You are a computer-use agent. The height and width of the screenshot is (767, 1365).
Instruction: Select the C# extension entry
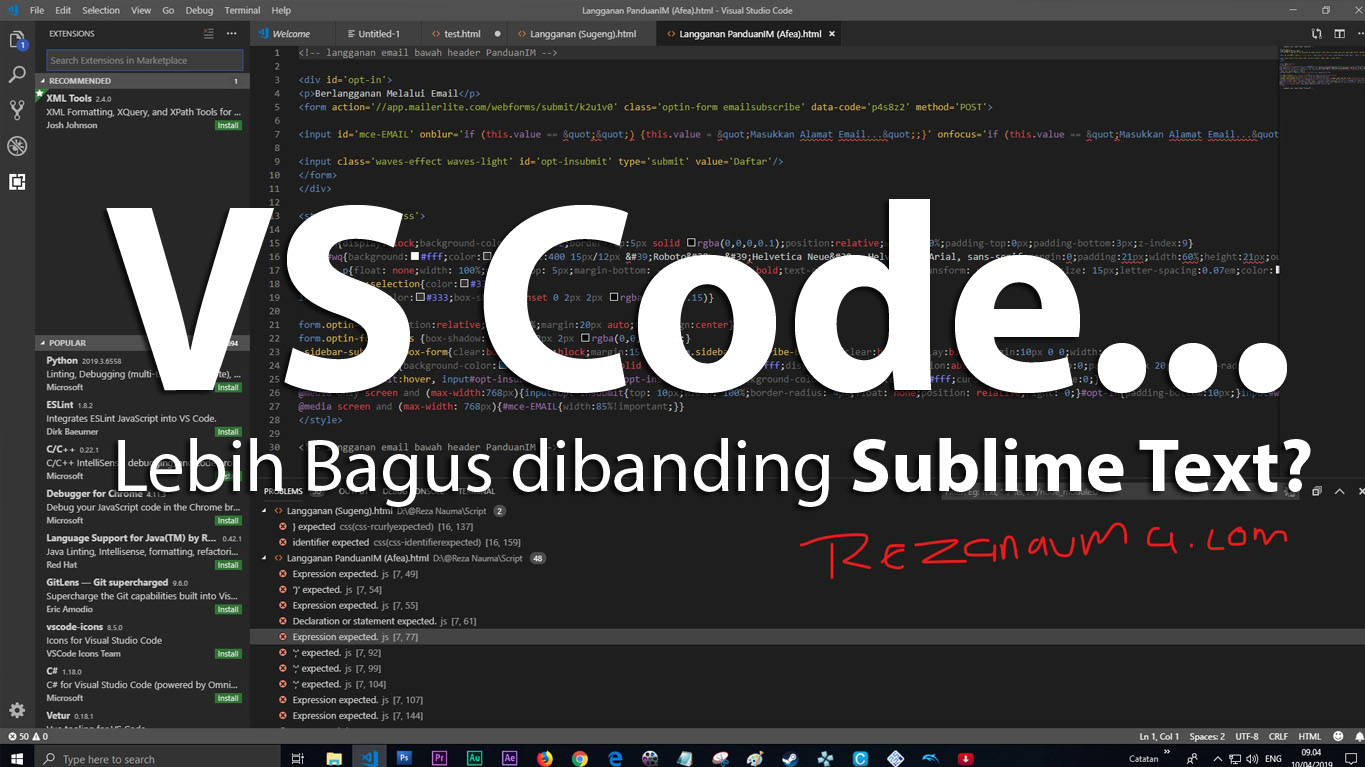[x=141, y=684]
